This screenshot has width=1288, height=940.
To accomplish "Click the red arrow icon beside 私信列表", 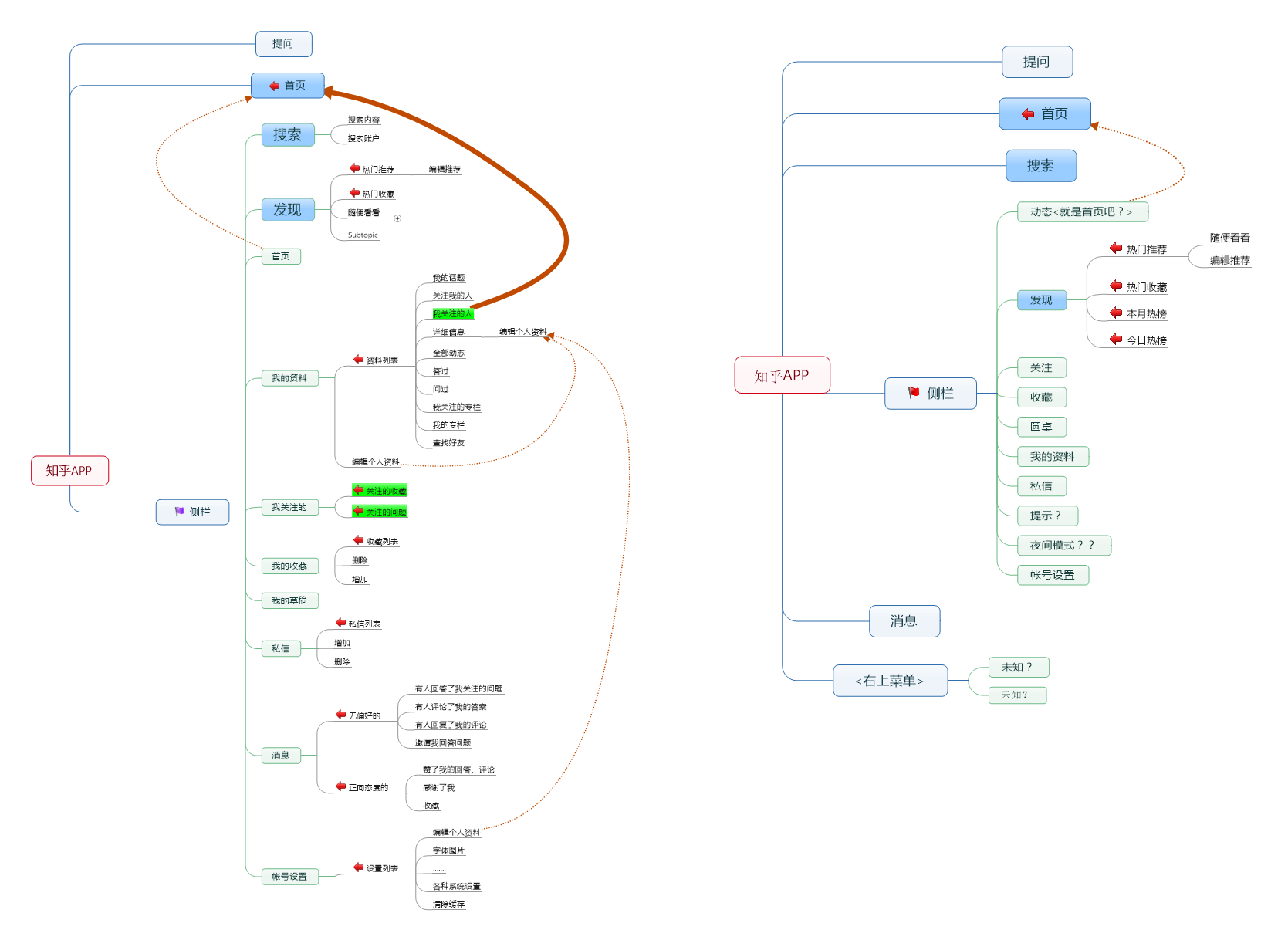I will click(340, 623).
